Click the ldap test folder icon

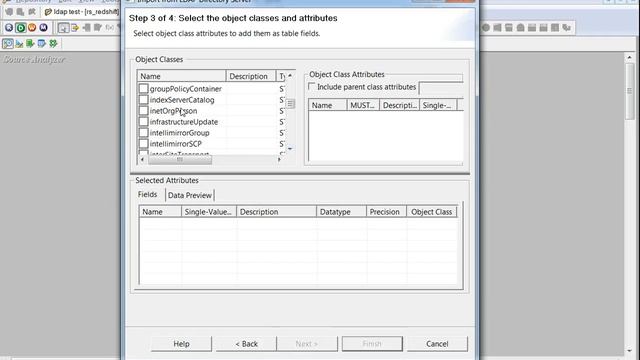pos(48,12)
